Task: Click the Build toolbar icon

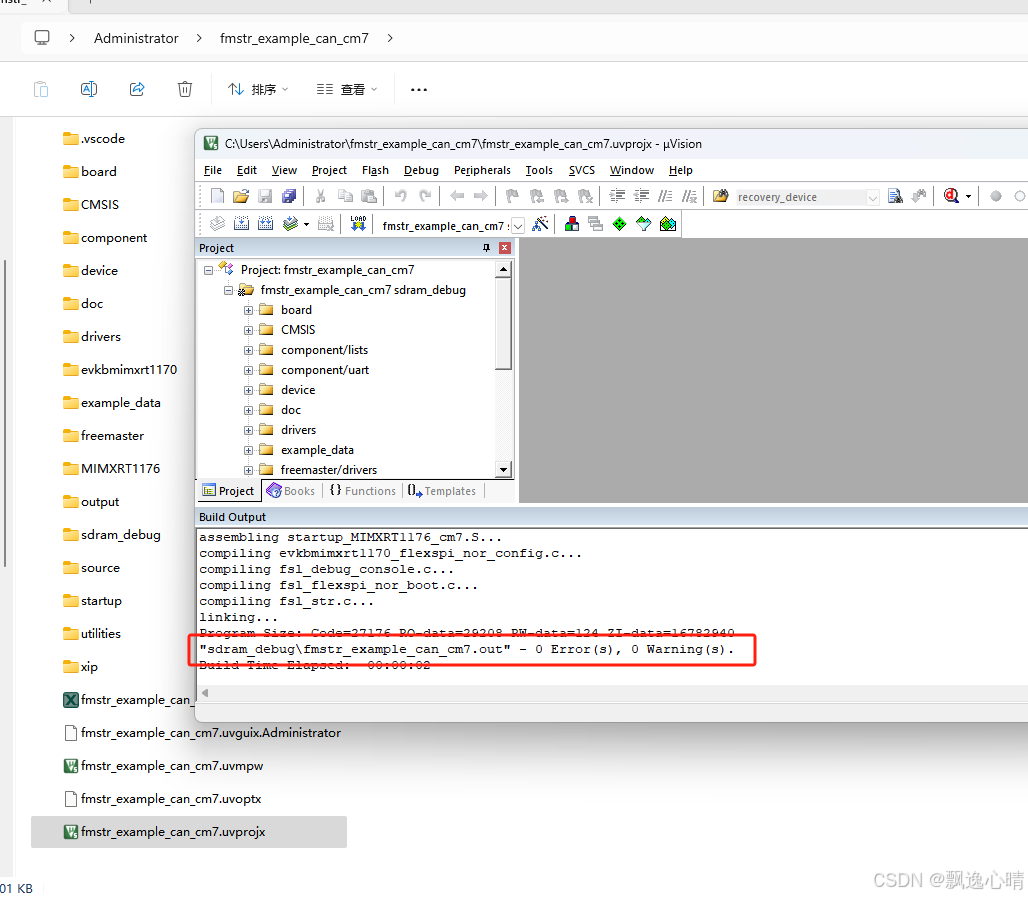Action: tap(241, 224)
